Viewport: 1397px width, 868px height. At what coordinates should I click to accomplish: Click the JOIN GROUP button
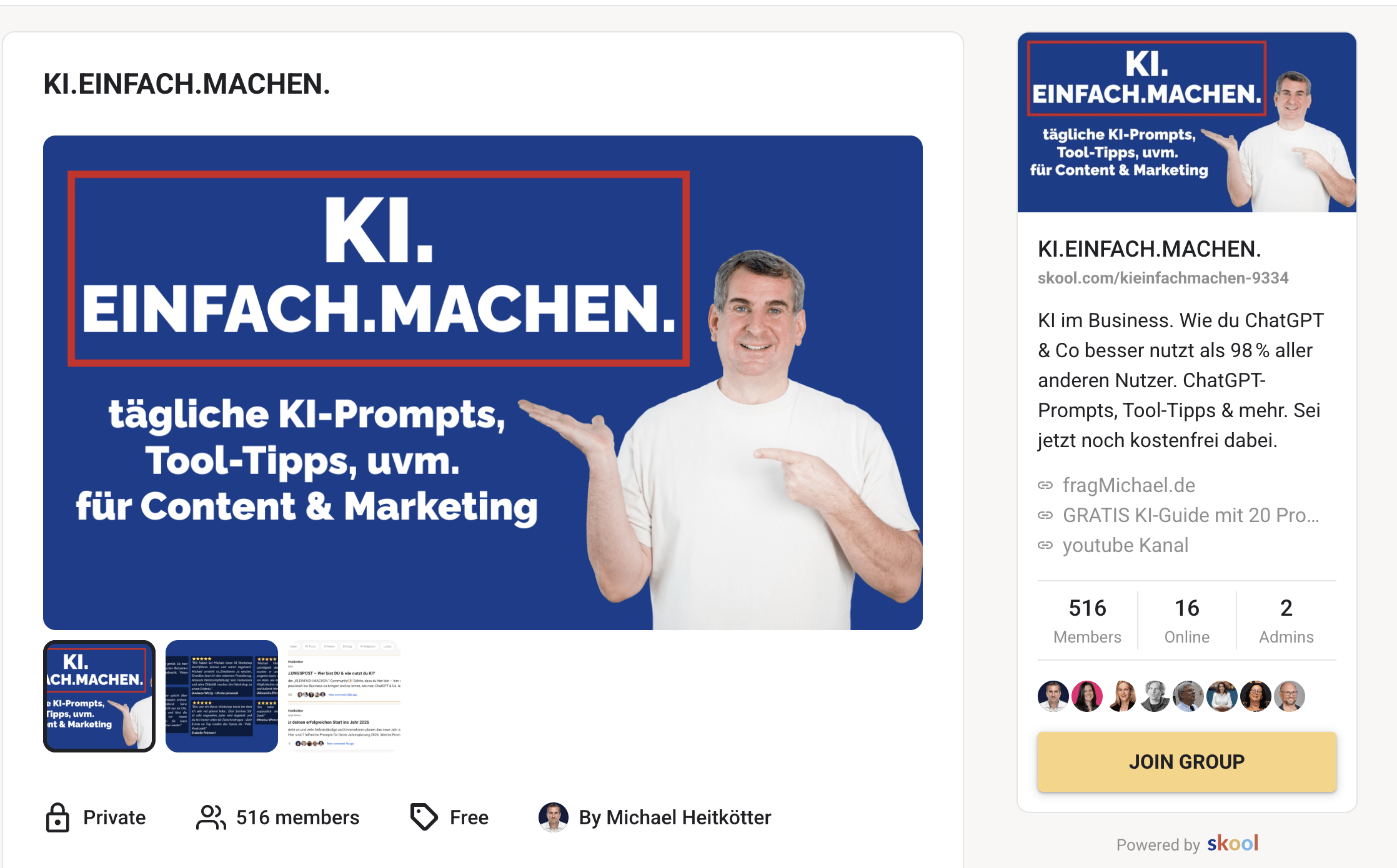(x=1186, y=762)
